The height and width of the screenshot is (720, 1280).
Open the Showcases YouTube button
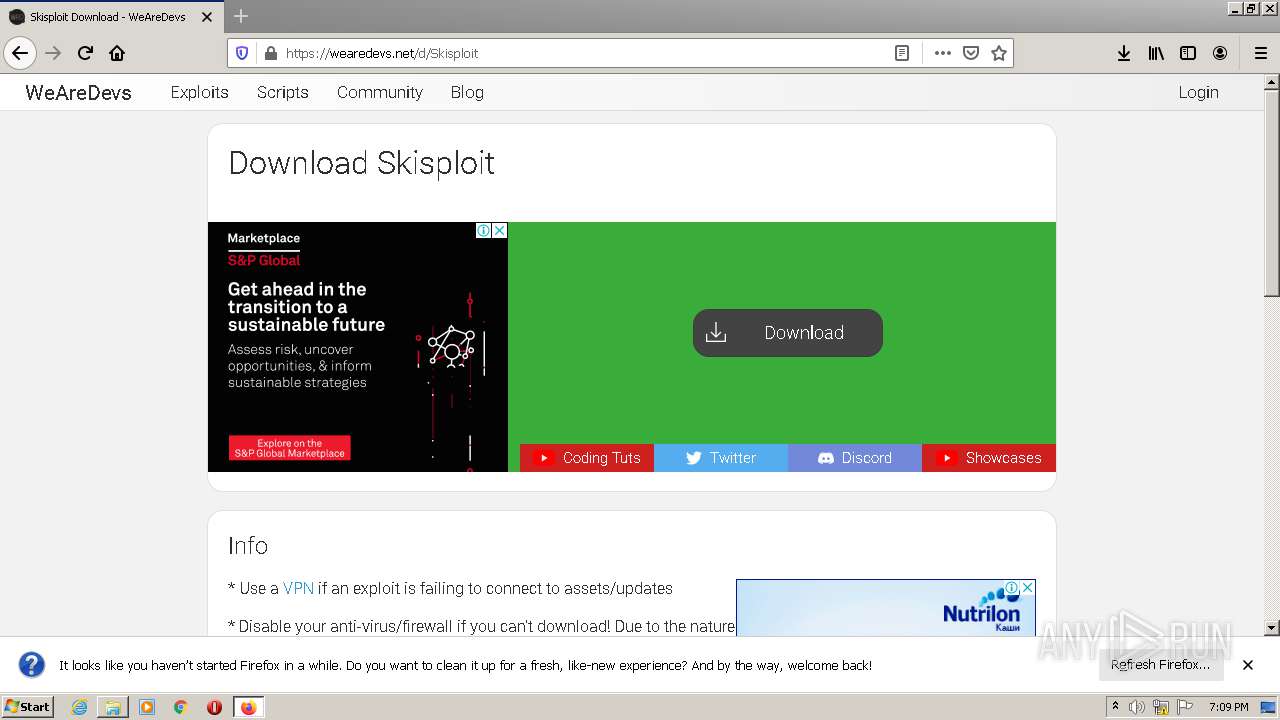pos(989,458)
